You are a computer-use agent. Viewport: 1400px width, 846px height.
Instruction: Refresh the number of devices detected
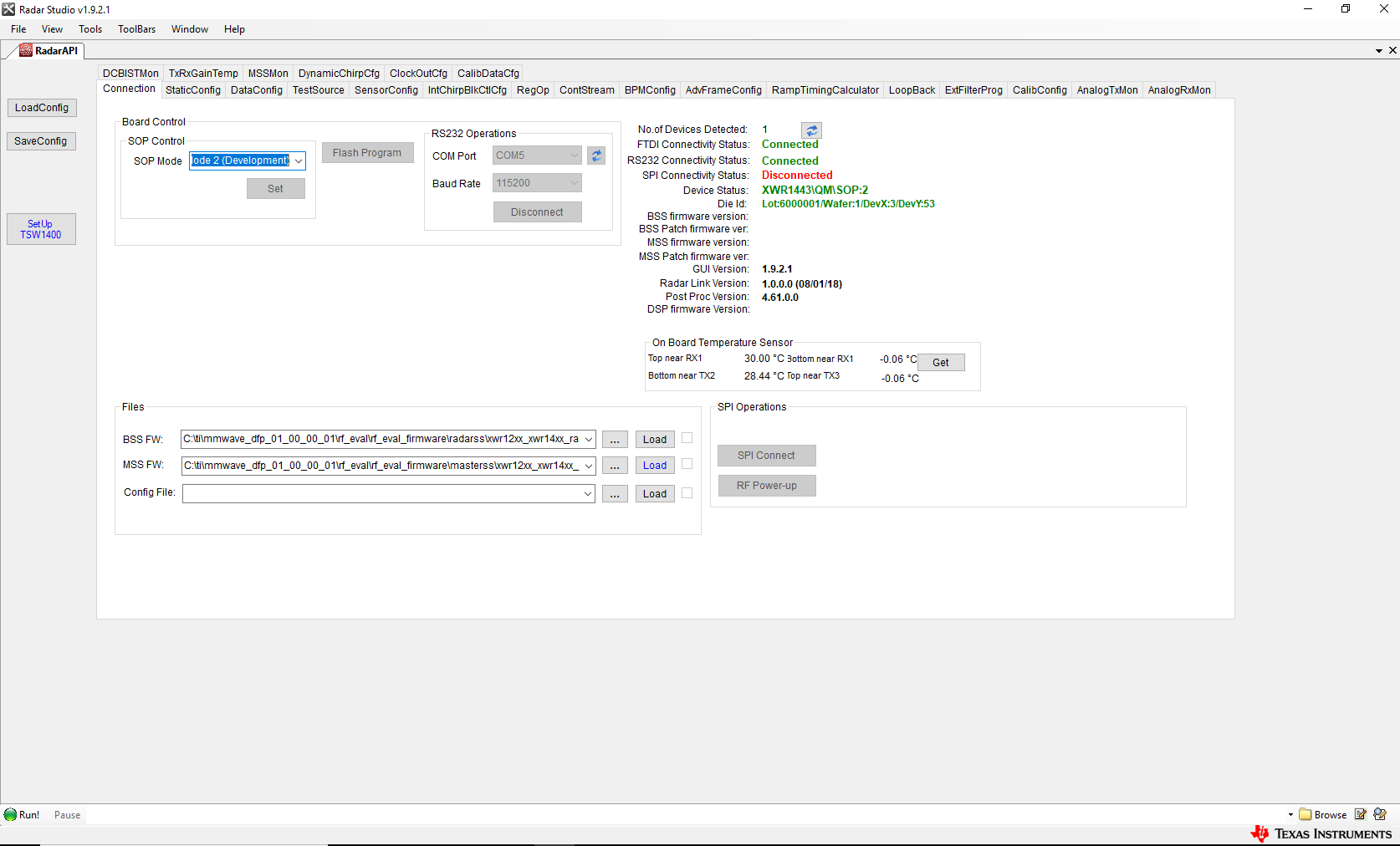click(x=811, y=130)
